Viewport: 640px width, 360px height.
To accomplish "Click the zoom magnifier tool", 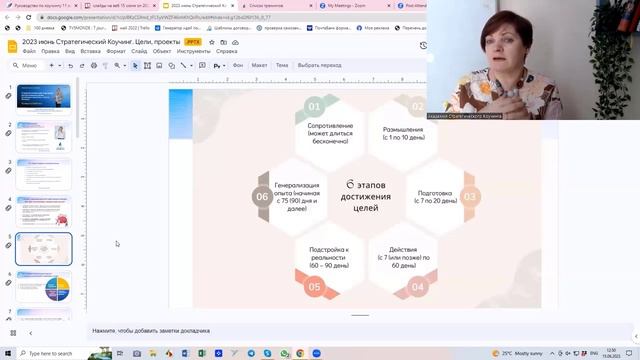I will click(x=117, y=65).
